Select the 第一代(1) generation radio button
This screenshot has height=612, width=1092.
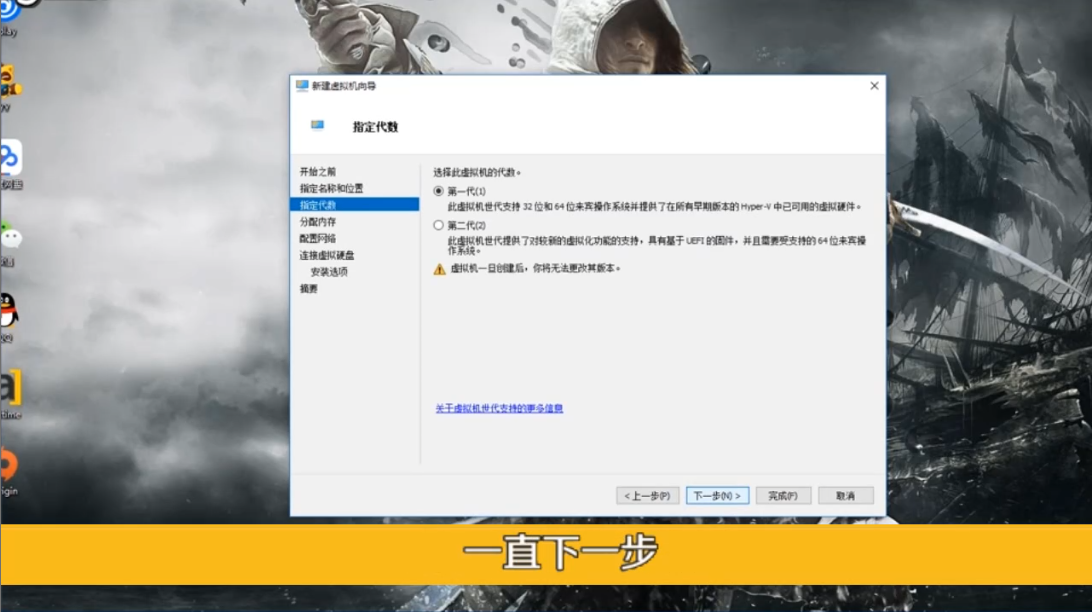click(438, 191)
